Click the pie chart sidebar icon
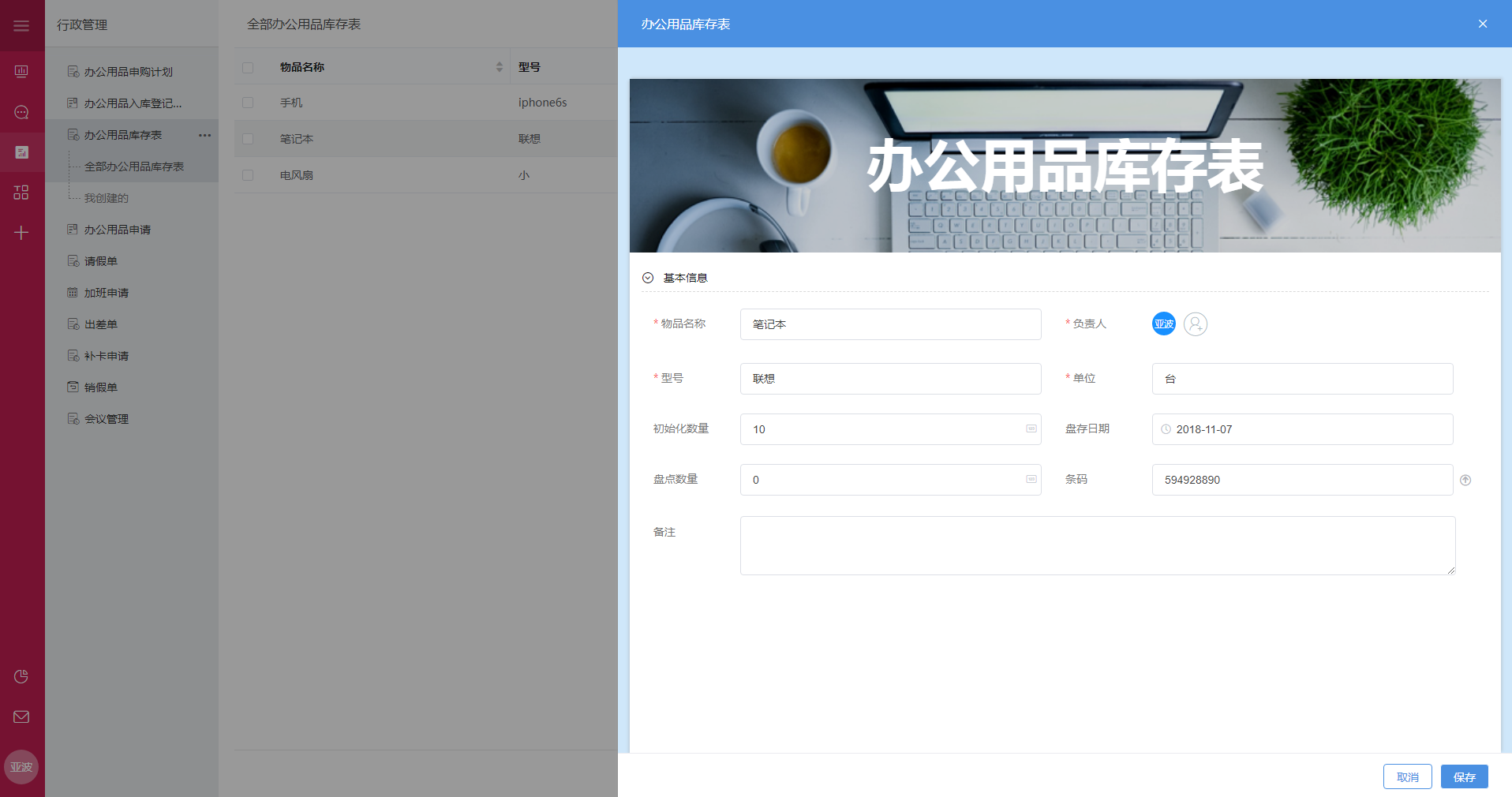Viewport: 1512px width, 797px height. click(x=21, y=676)
